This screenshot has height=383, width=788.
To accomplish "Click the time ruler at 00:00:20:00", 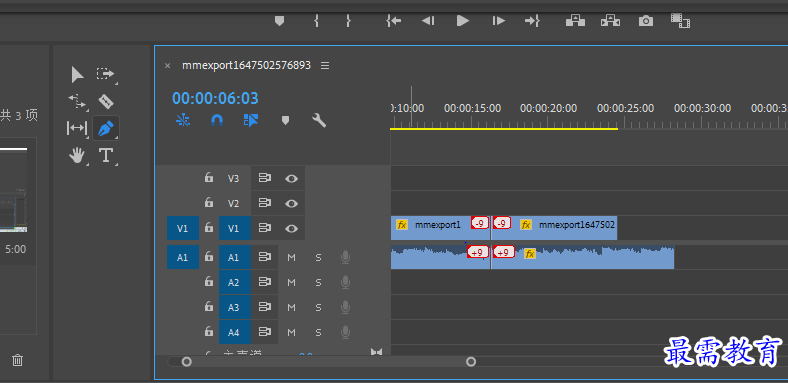I will coord(548,108).
